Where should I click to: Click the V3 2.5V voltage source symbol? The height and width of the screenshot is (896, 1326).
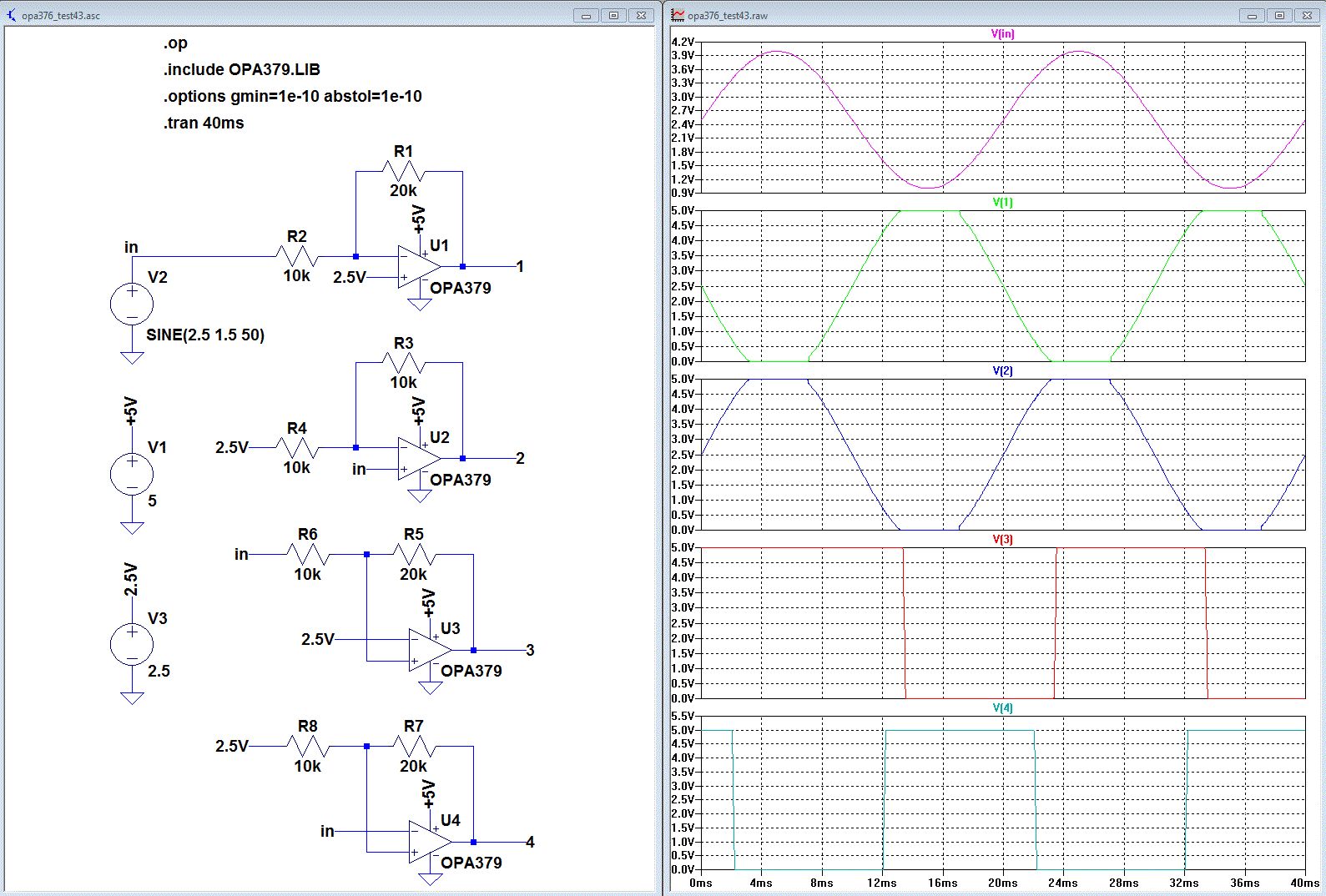pos(132,644)
